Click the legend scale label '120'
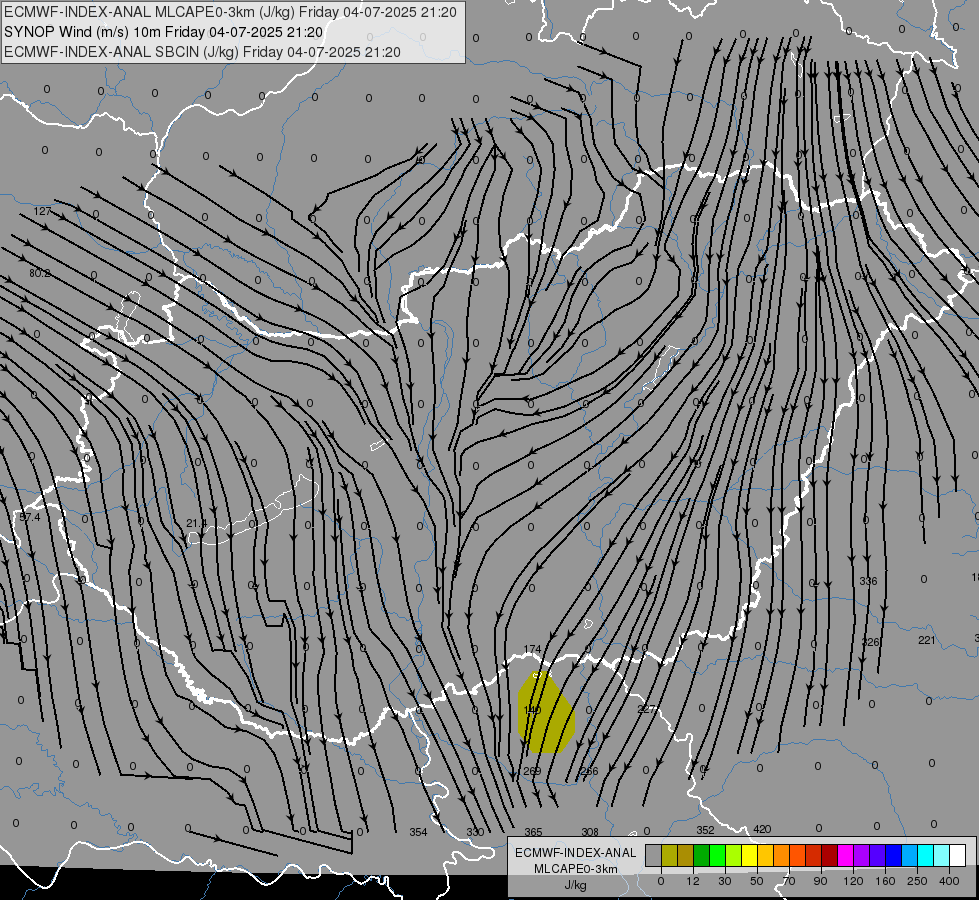 (853, 881)
